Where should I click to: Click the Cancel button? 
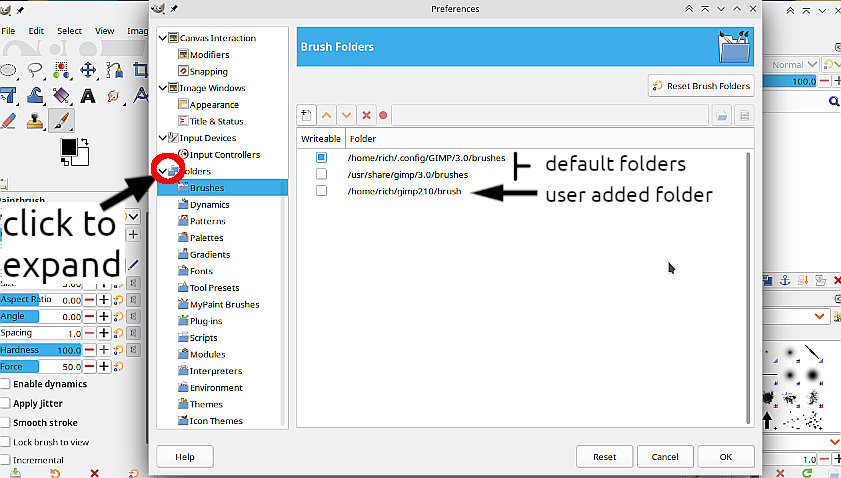[665, 457]
